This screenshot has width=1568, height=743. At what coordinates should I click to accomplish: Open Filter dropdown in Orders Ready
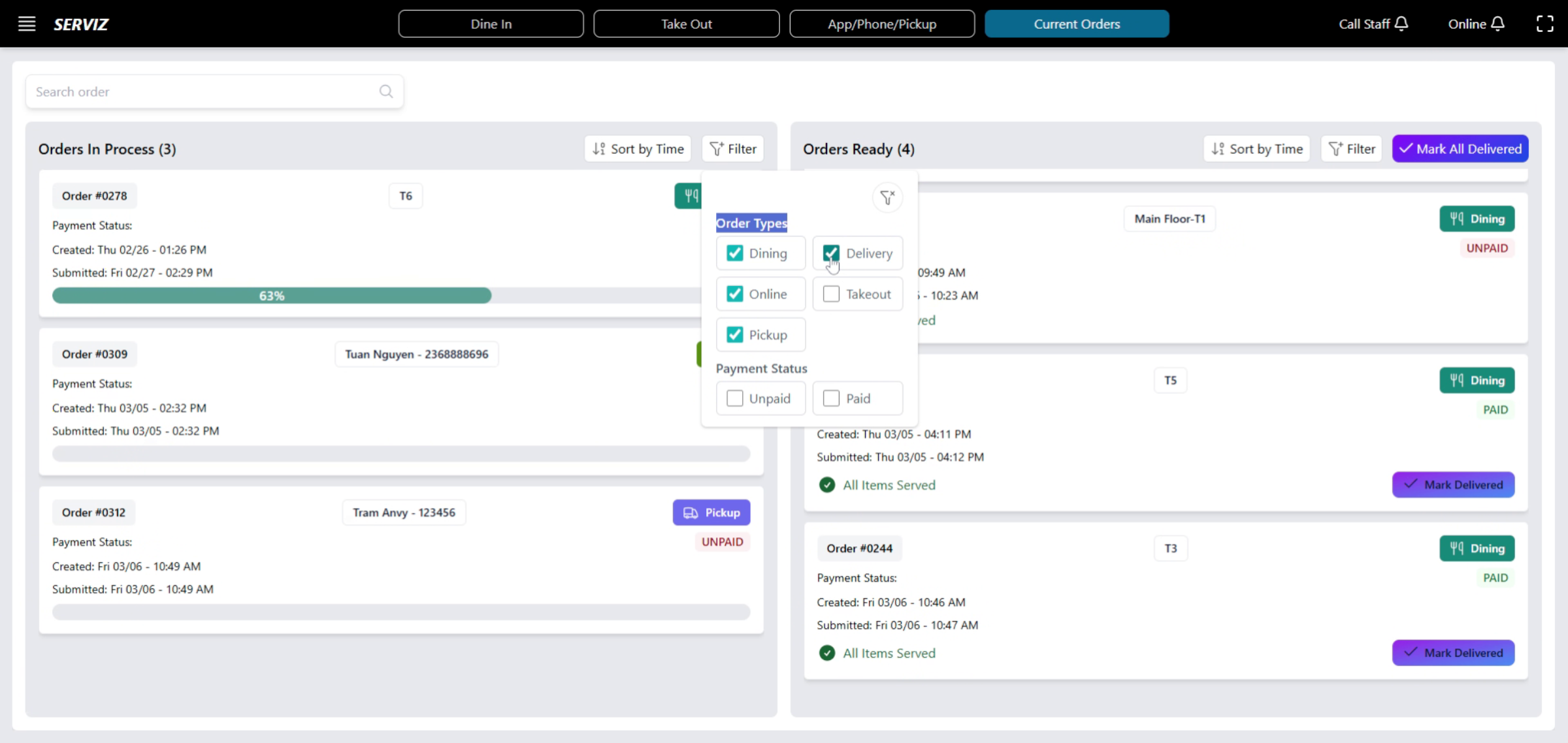[x=1351, y=149]
